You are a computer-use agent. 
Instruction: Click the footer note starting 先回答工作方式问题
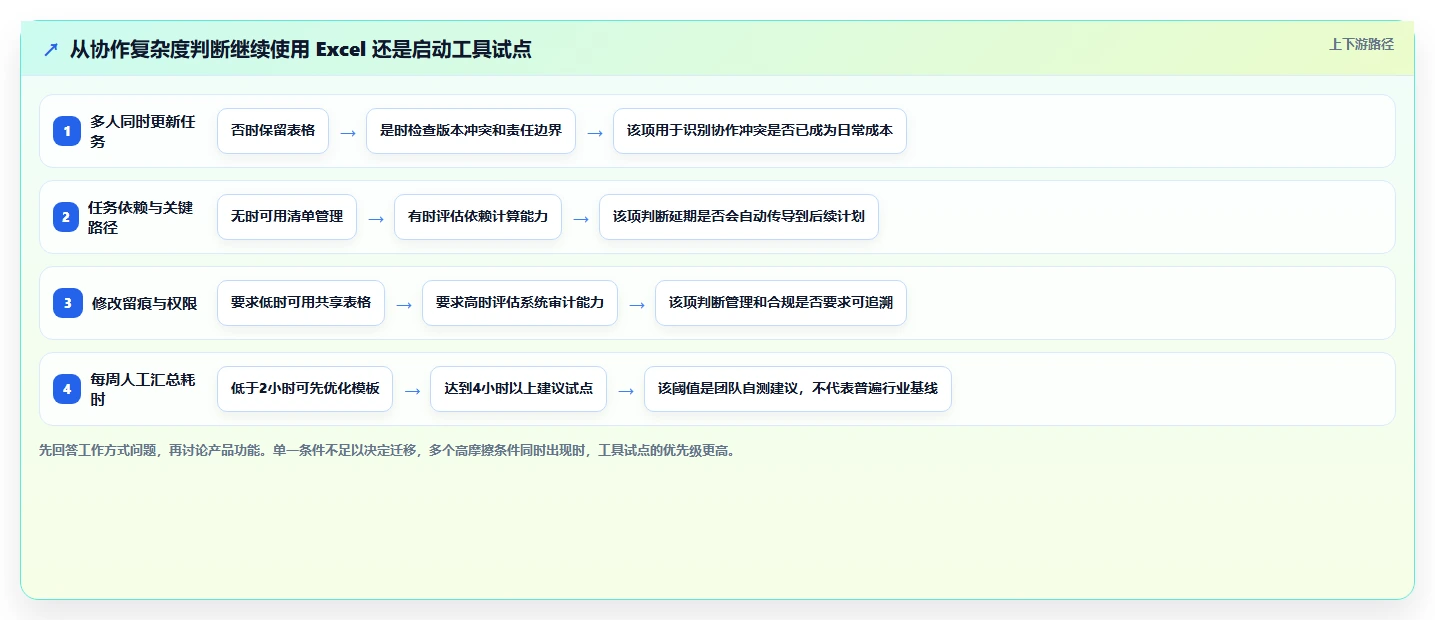[389, 451]
